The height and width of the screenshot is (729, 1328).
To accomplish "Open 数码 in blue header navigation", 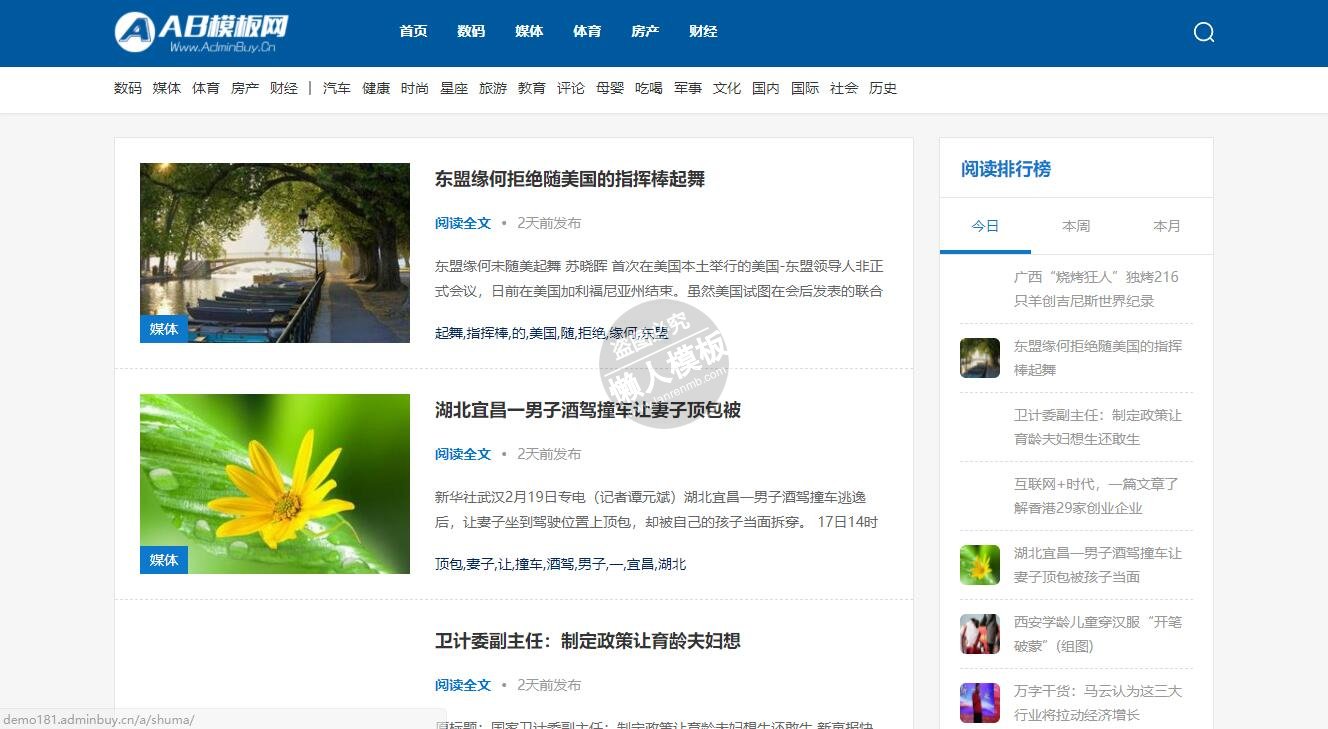I will 471,31.
